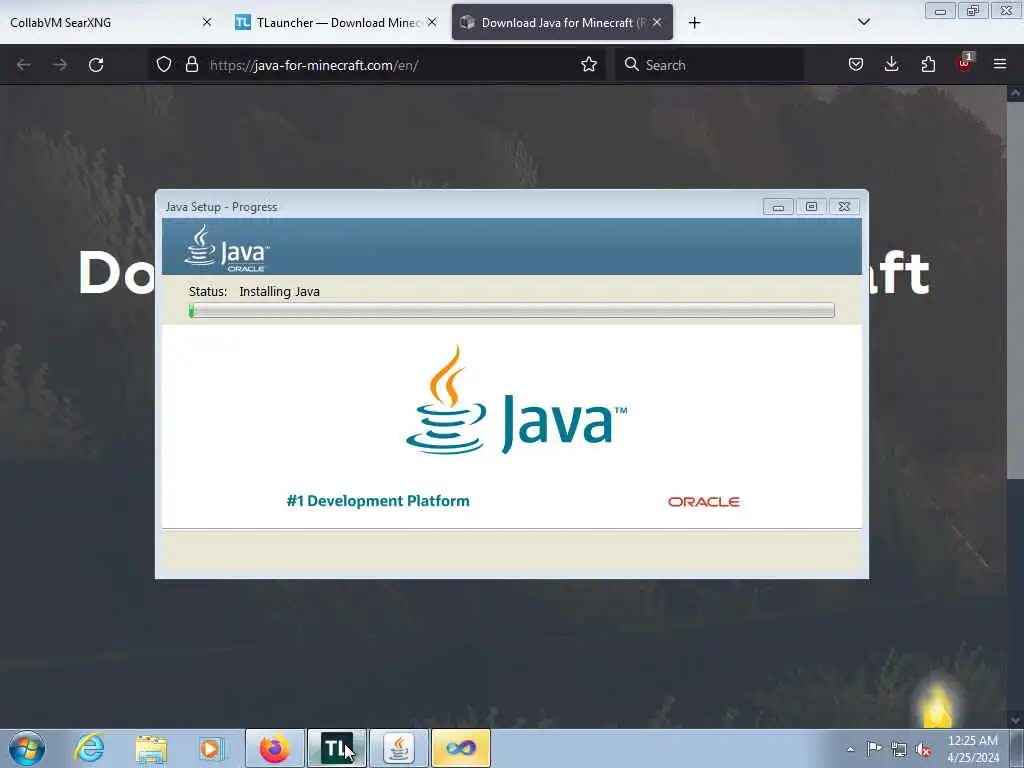Click the 'Installing Java' status text
Screen dimensions: 1024x768
pos(280,291)
